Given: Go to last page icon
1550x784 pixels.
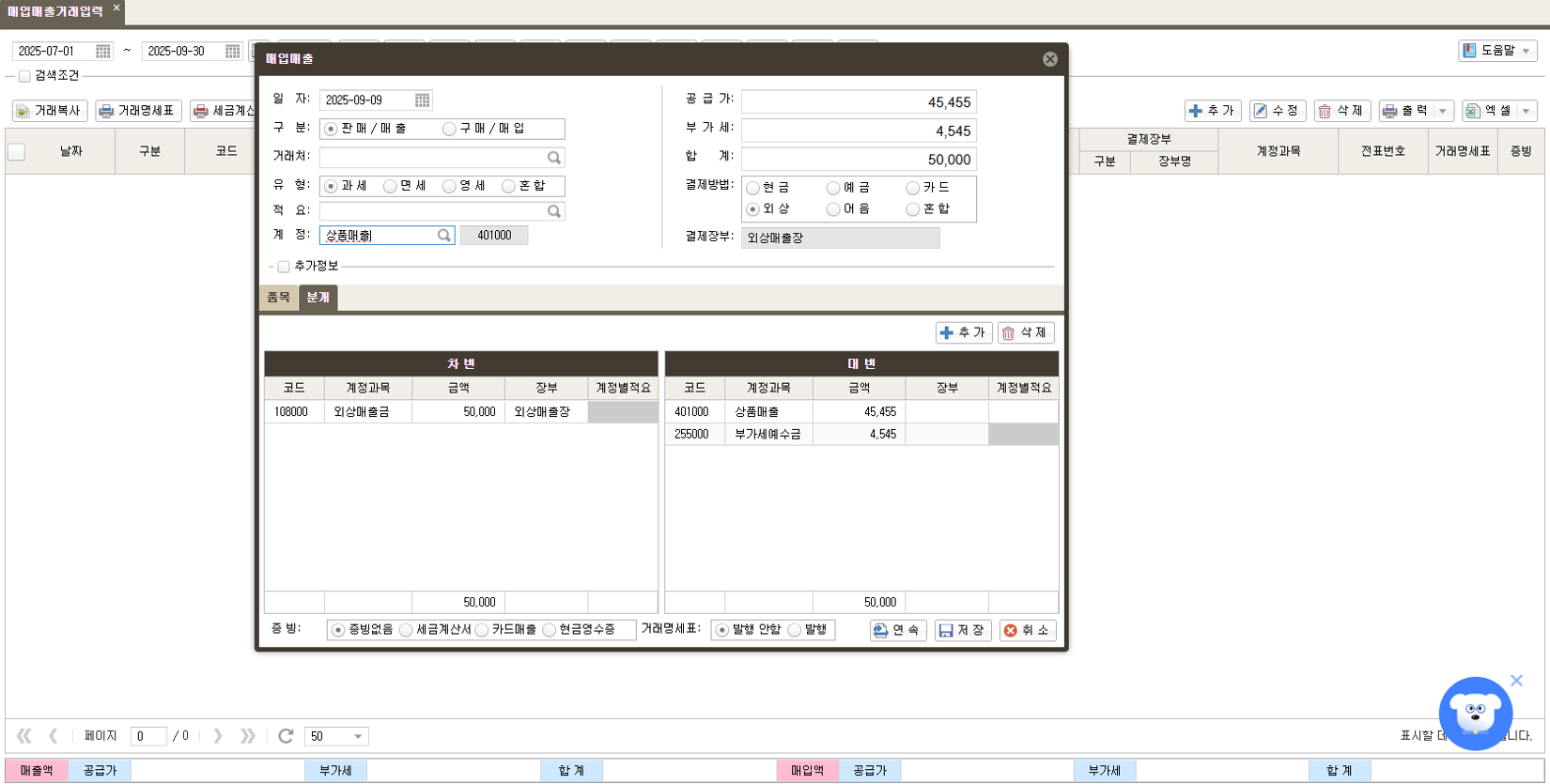Looking at the screenshot, I should click(247, 736).
